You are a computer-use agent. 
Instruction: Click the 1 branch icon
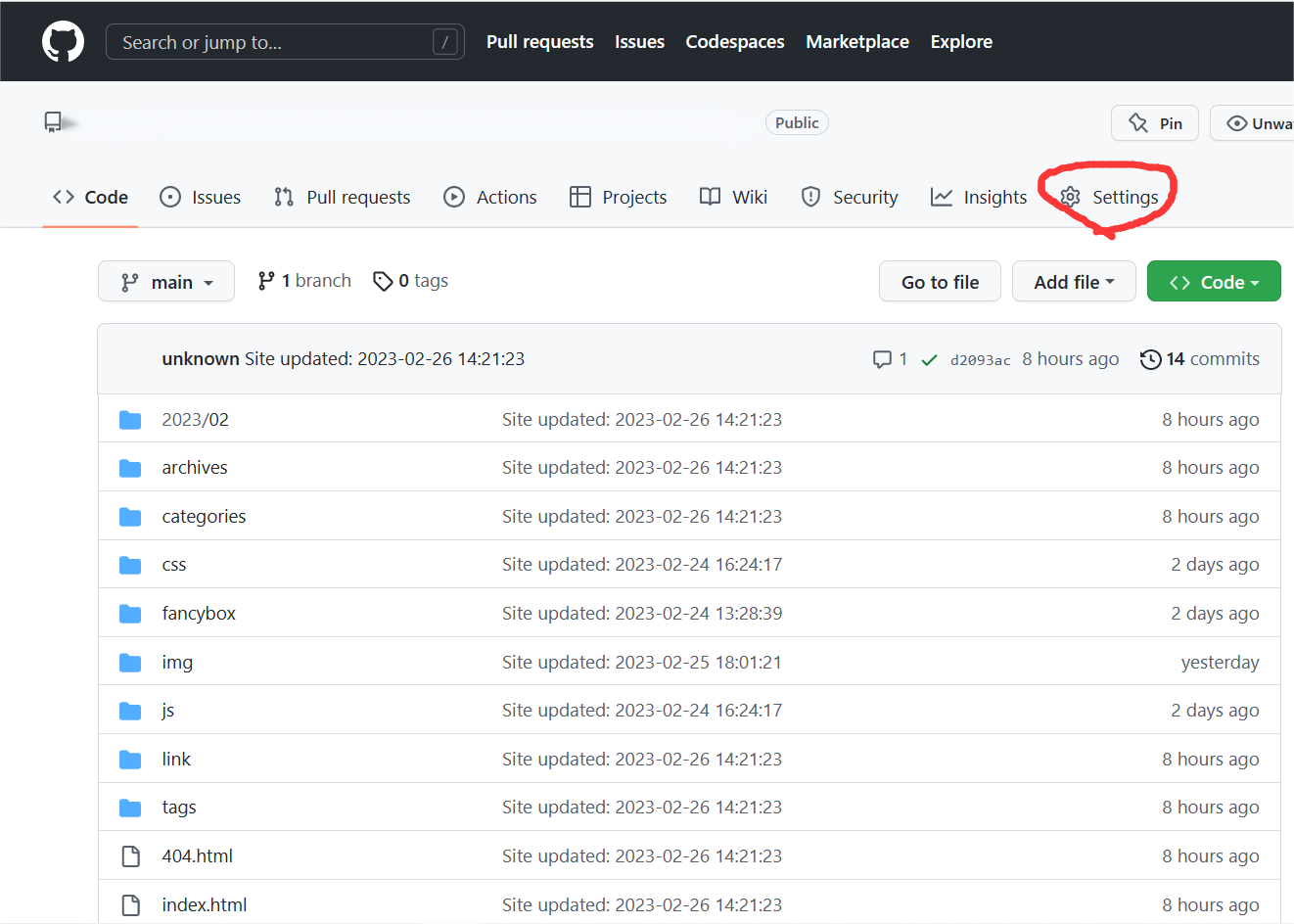click(x=266, y=281)
